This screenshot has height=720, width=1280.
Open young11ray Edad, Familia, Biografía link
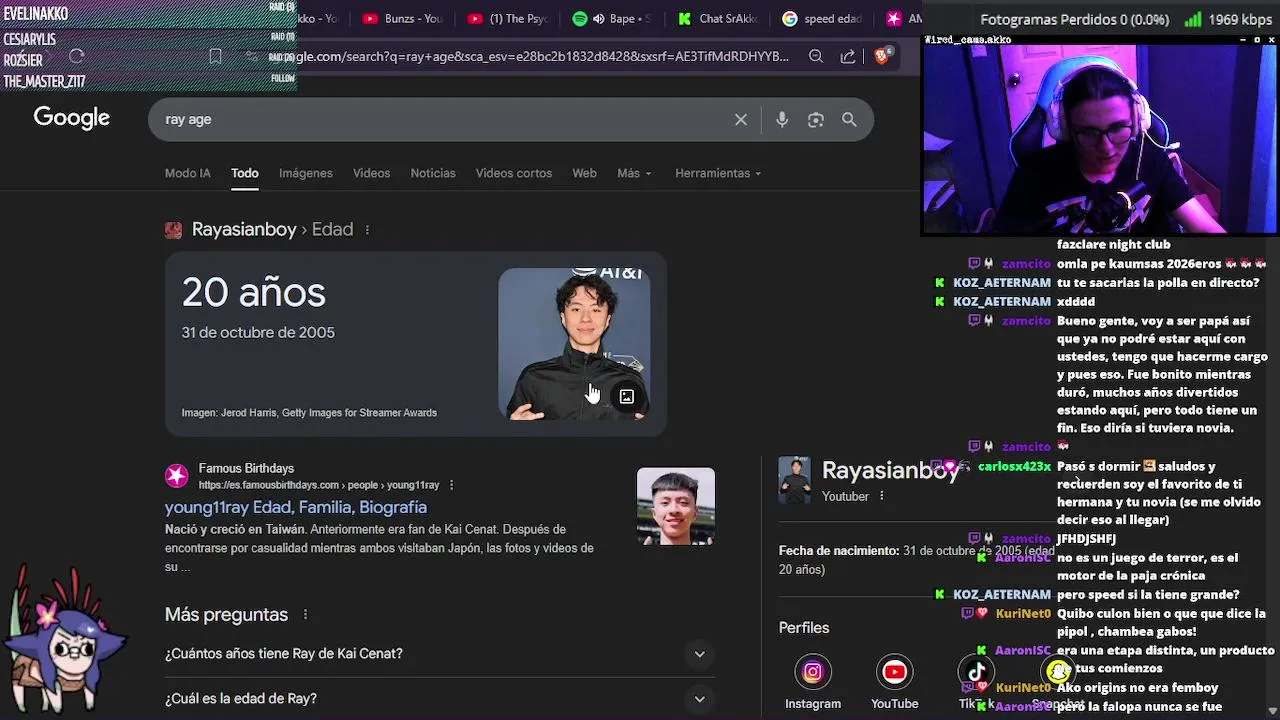click(296, 507)
